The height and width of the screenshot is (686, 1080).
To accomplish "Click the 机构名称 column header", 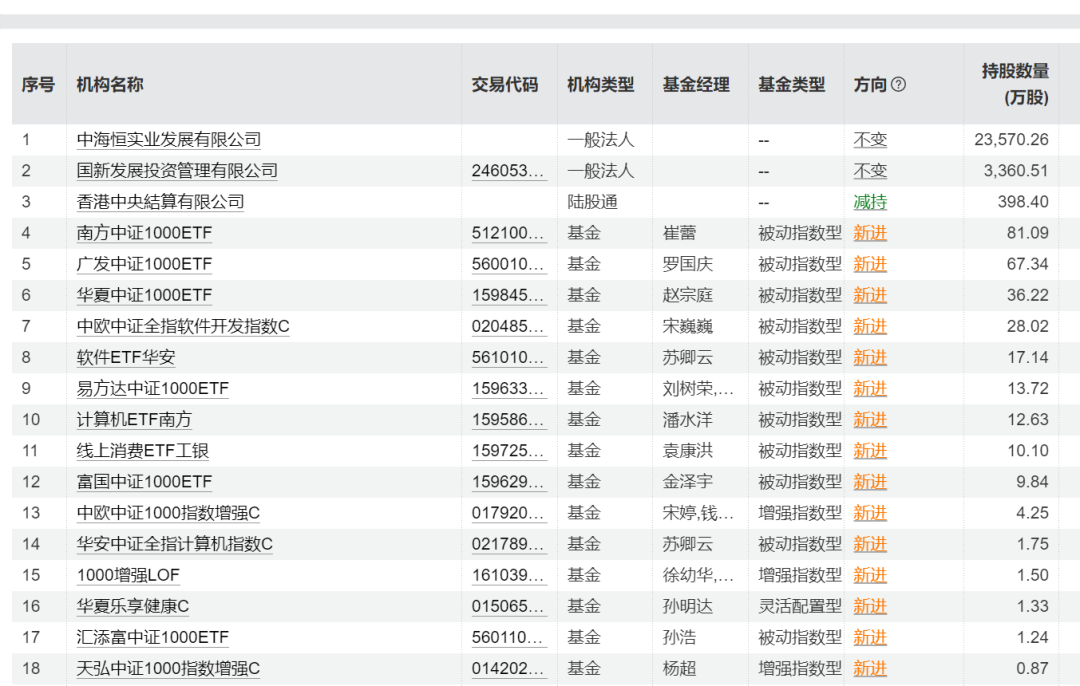I will tap(110, 85).
